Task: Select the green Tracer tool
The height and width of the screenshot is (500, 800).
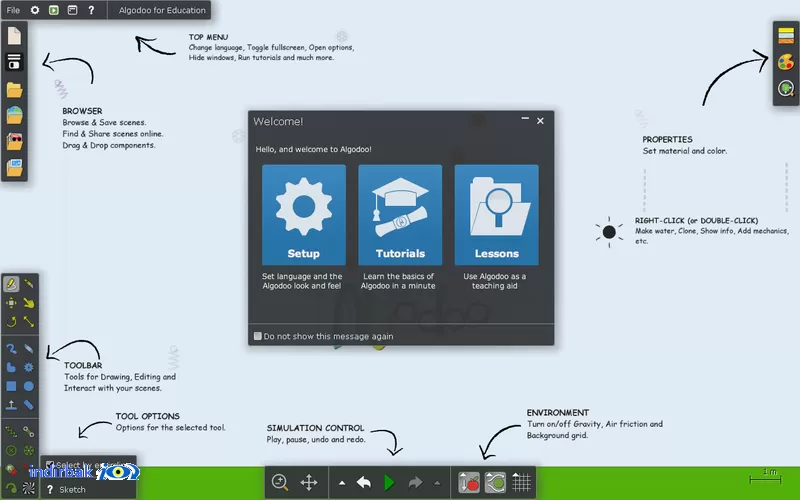Action: 11,488
